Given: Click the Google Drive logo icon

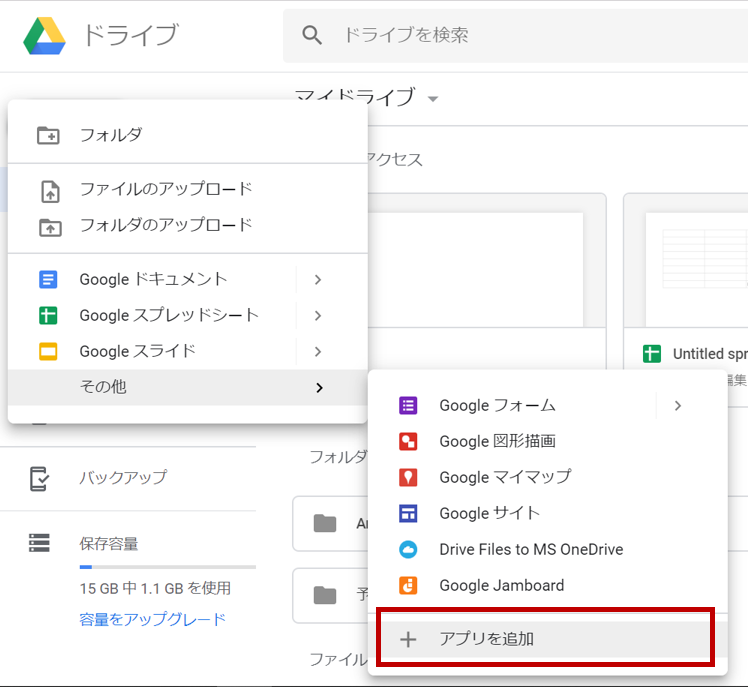Looking at the screenshot, I should (x=44, y=36).
